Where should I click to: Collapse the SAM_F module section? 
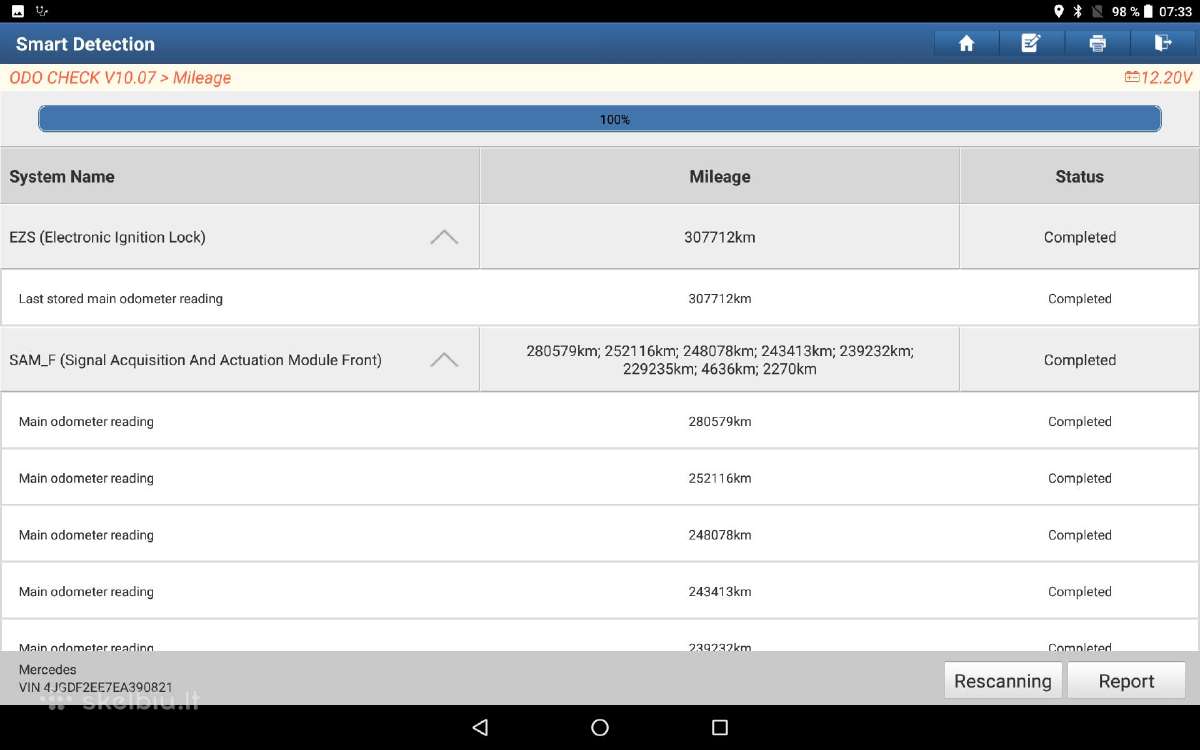[x=444, y=360]
